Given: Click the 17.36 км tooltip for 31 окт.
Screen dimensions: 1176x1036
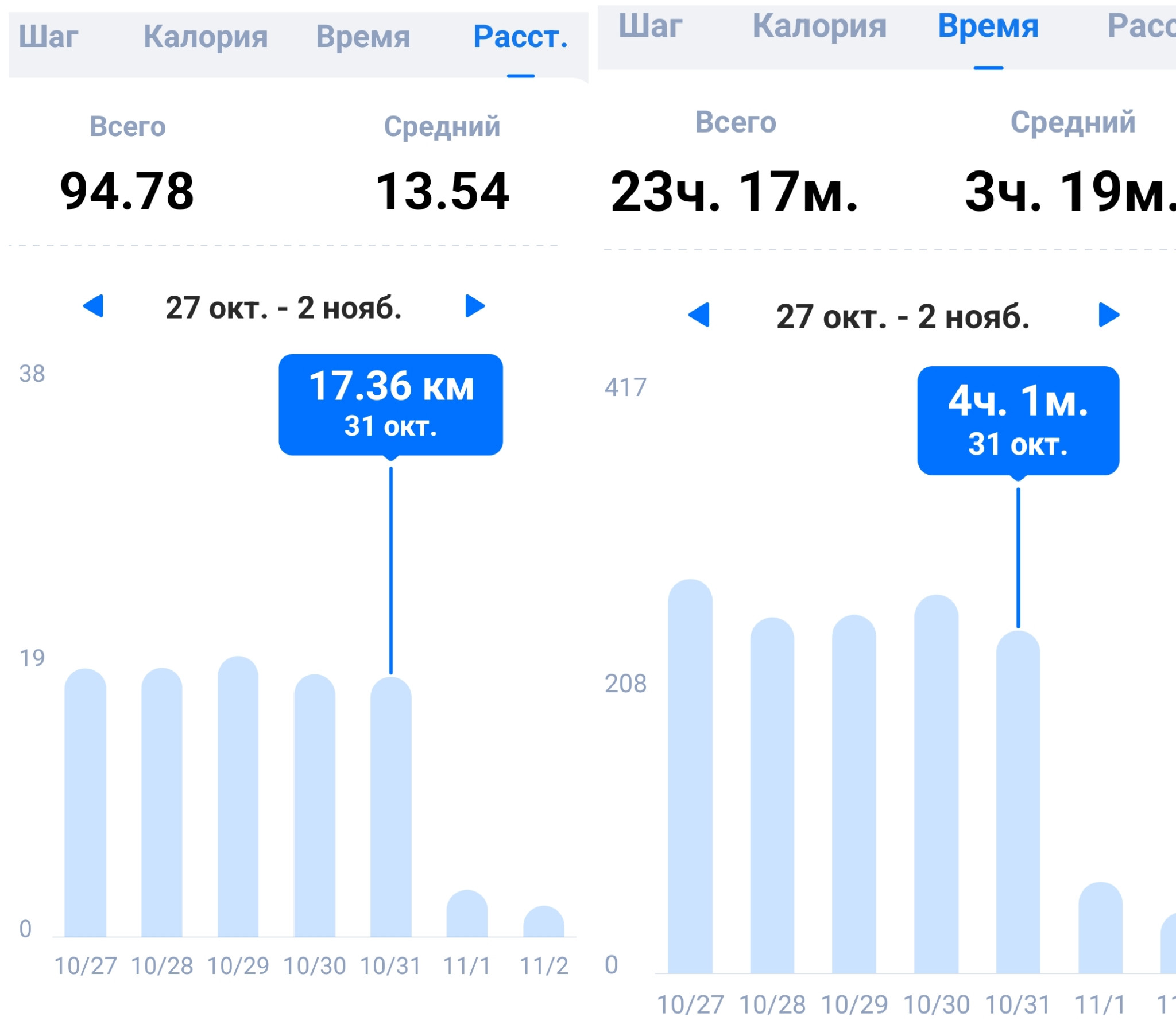Looking at the screenshot, I should point(390,405).
